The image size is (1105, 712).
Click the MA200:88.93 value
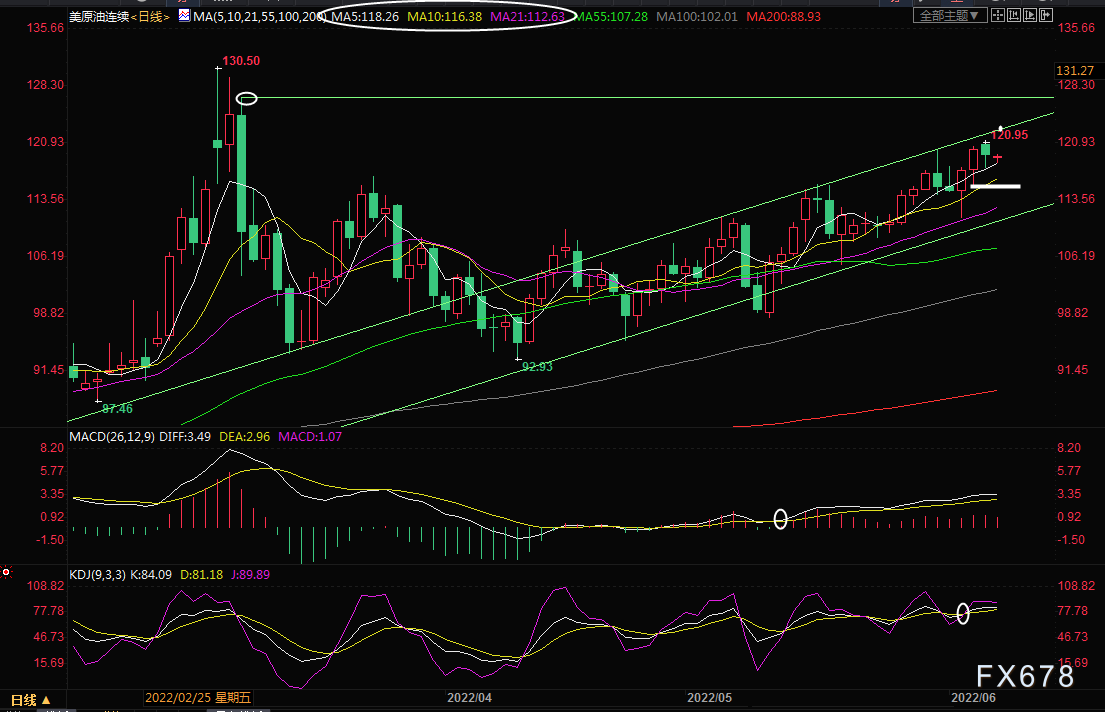784,16
